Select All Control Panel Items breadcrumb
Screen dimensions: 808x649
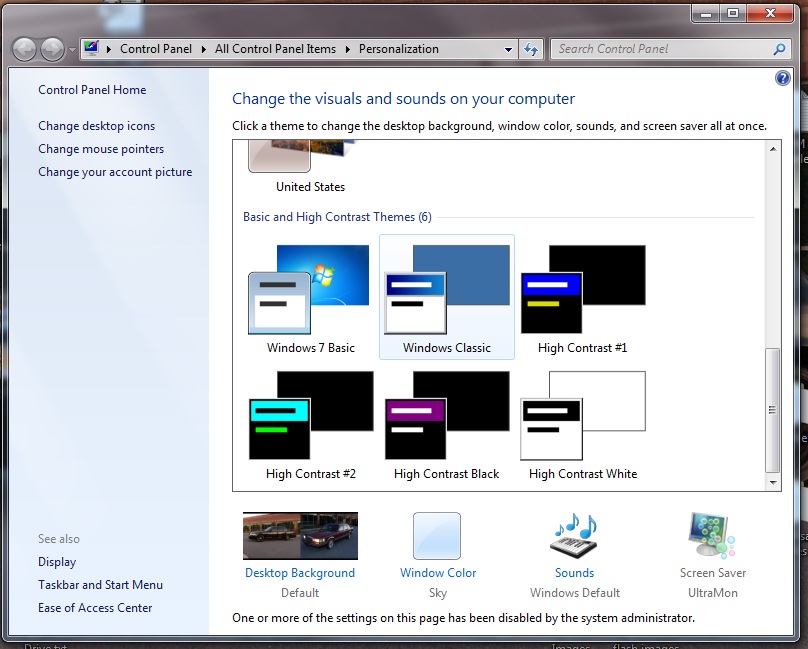275,49
